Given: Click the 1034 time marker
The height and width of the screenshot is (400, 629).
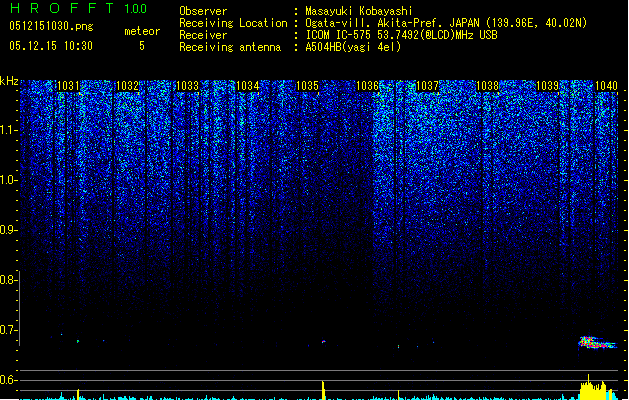Looking at the screenshot, I should (x=248, y=86).
